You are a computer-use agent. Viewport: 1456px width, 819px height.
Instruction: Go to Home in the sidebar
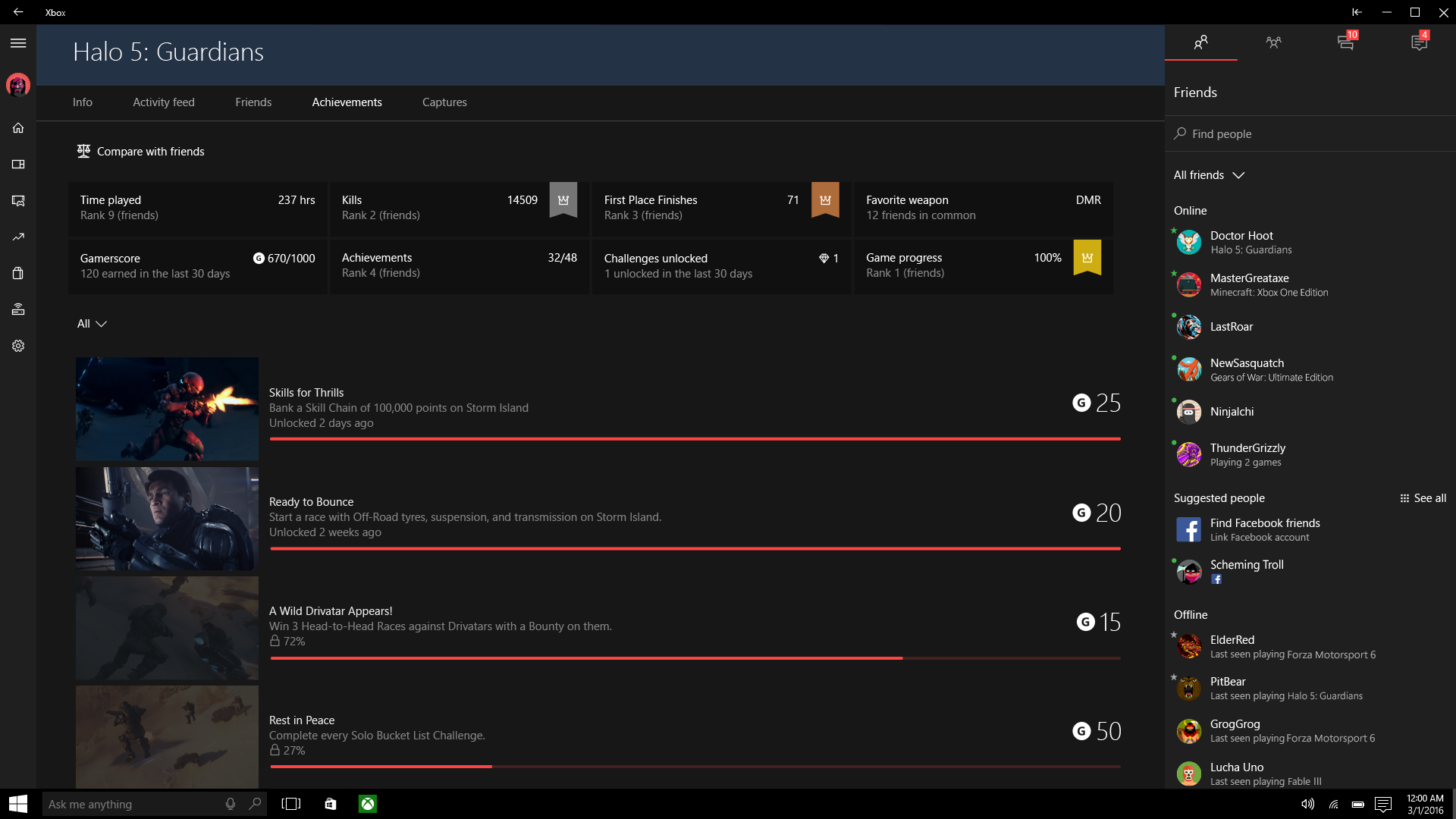[x=18, y=128]
